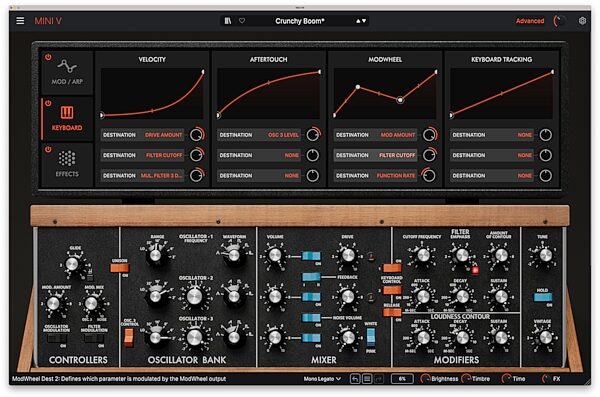Open Modwheel destination Mod Amount dropdown

click(x=375, y=135)
